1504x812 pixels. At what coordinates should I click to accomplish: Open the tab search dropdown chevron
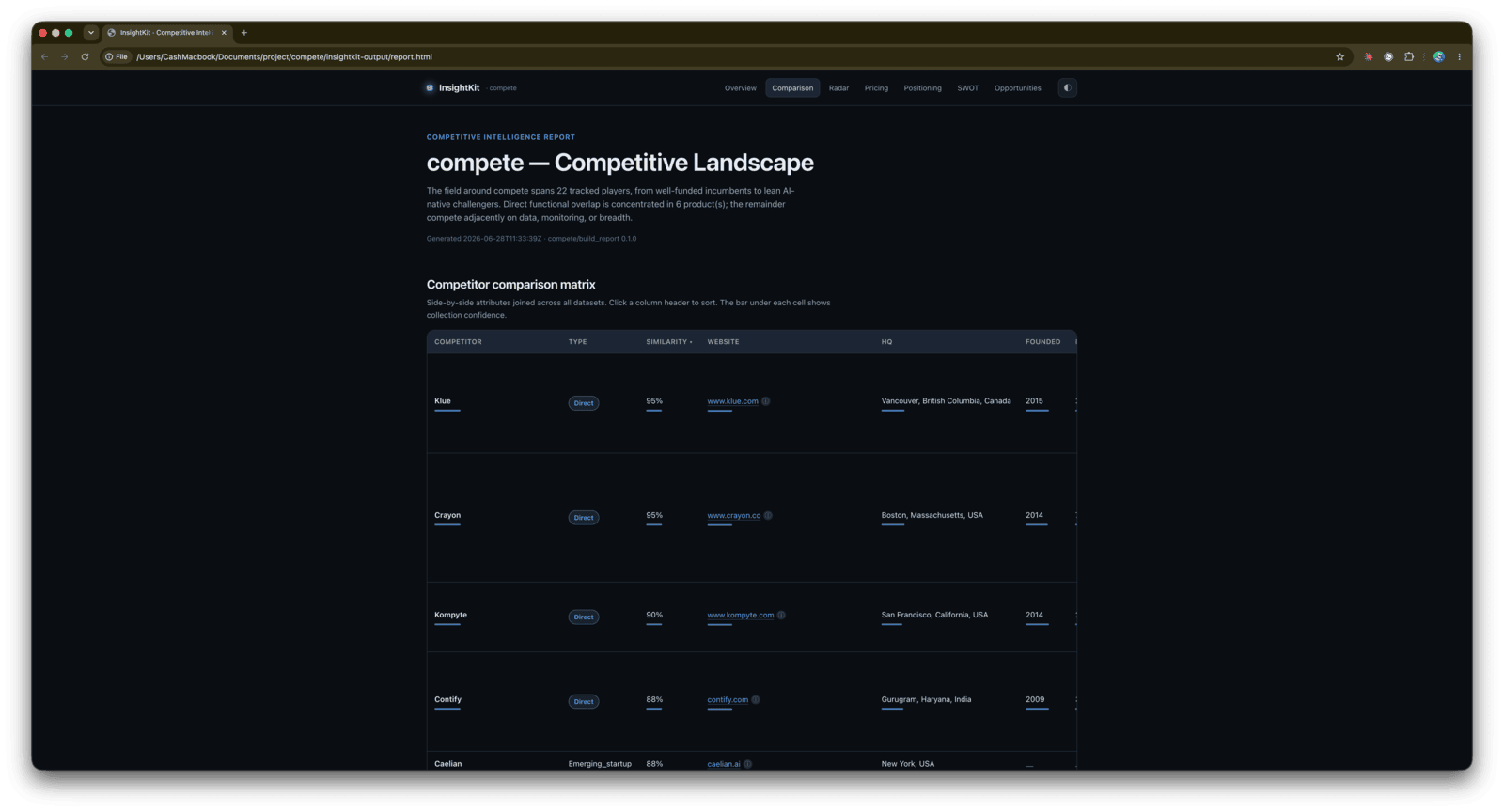coord(91,33)
